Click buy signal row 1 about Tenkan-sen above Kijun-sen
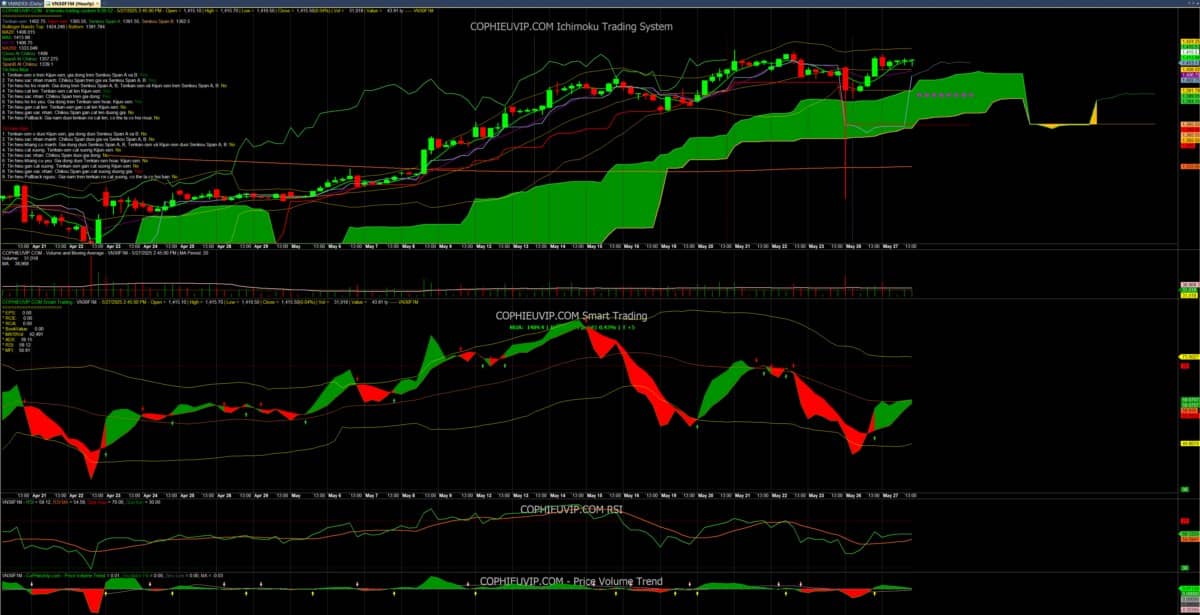The width and height of the screenshot is (1200, 615). 76,73
